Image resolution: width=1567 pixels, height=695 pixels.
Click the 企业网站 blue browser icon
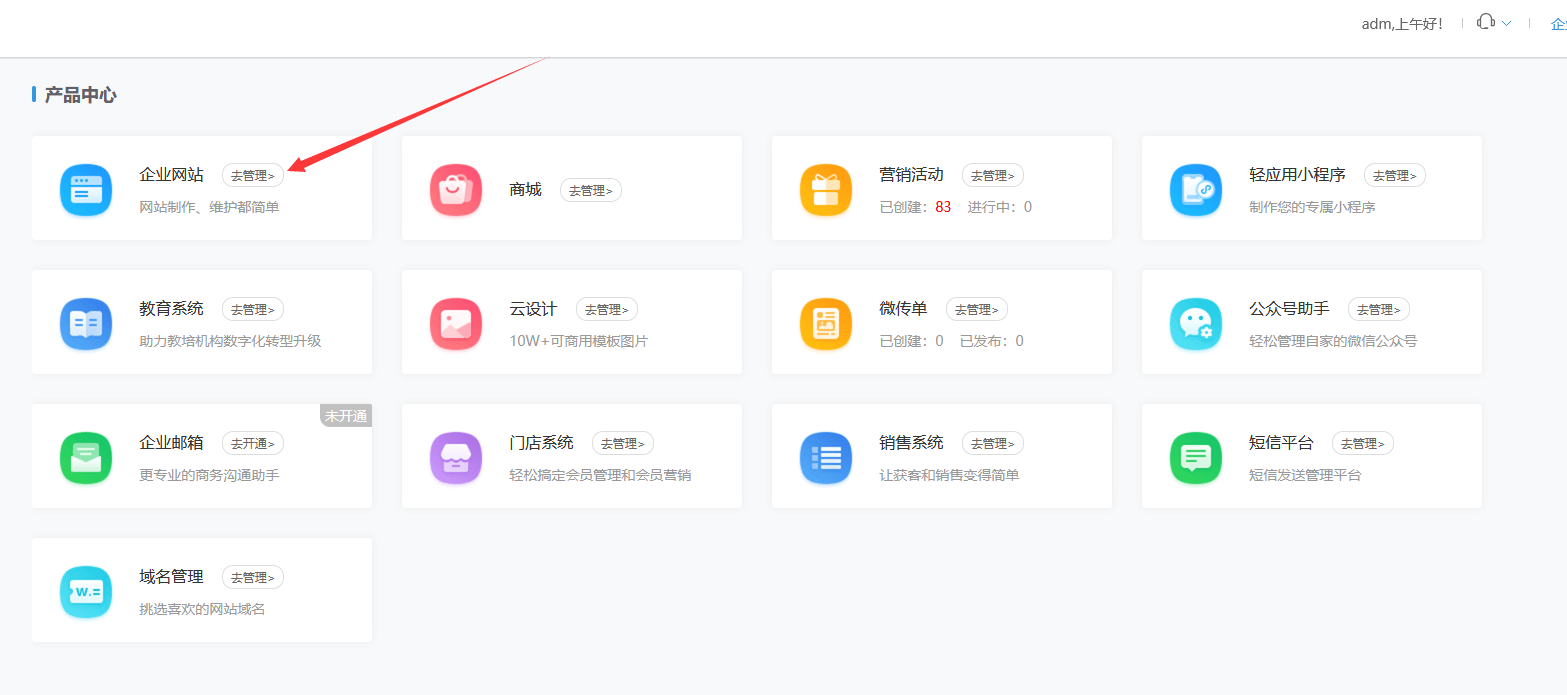pos(86,190)
